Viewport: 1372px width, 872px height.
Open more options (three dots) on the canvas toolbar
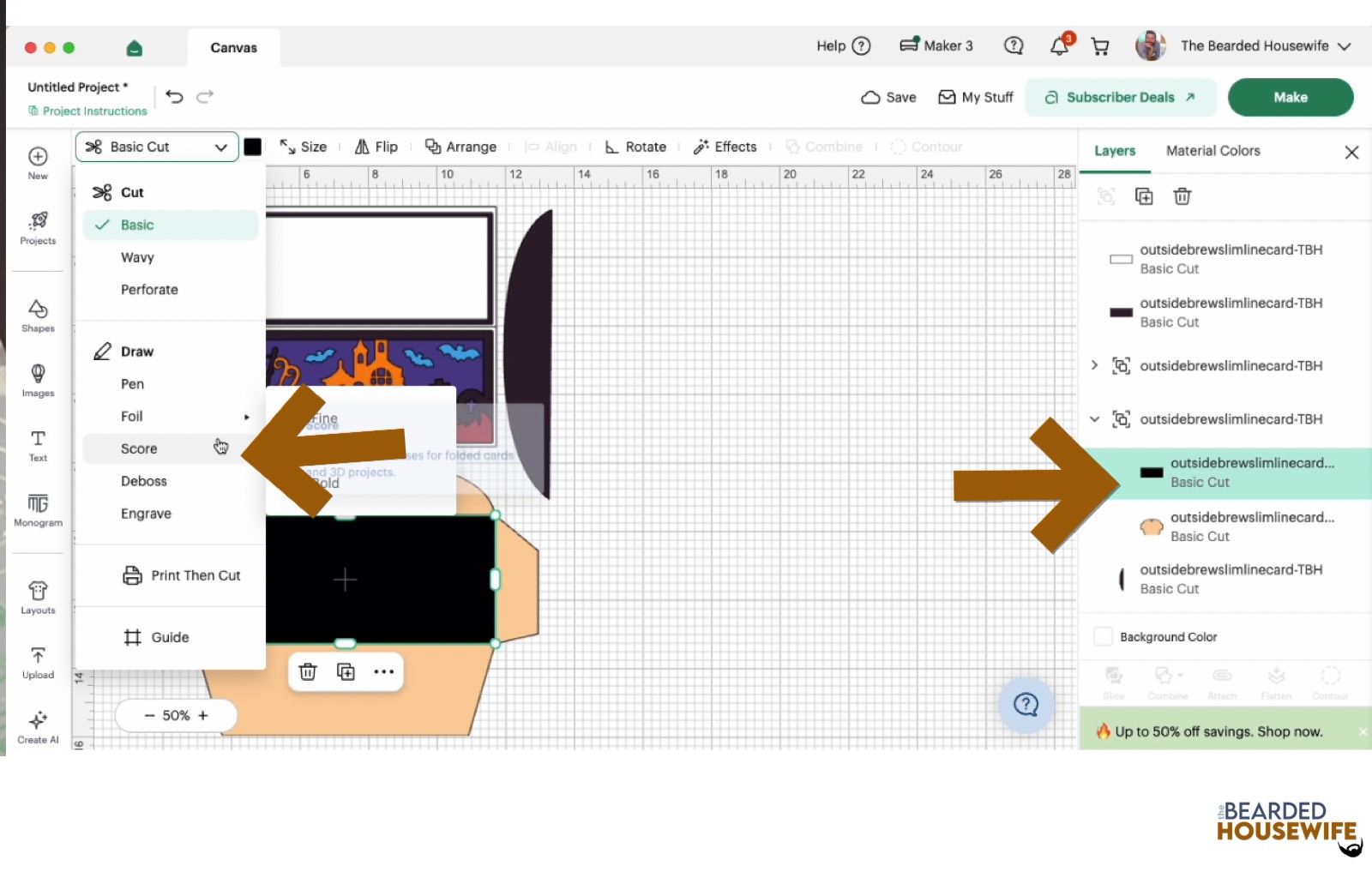tap(384, 671)
